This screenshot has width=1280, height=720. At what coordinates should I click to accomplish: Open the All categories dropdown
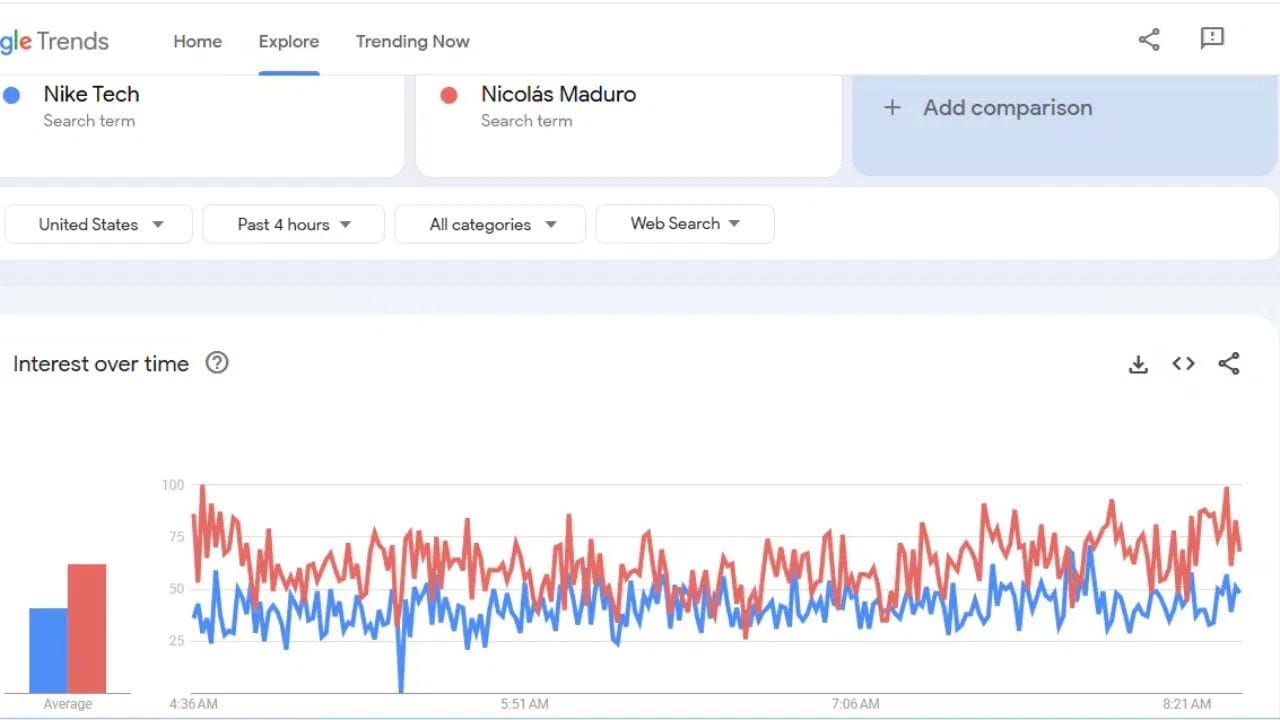point(490,224)
